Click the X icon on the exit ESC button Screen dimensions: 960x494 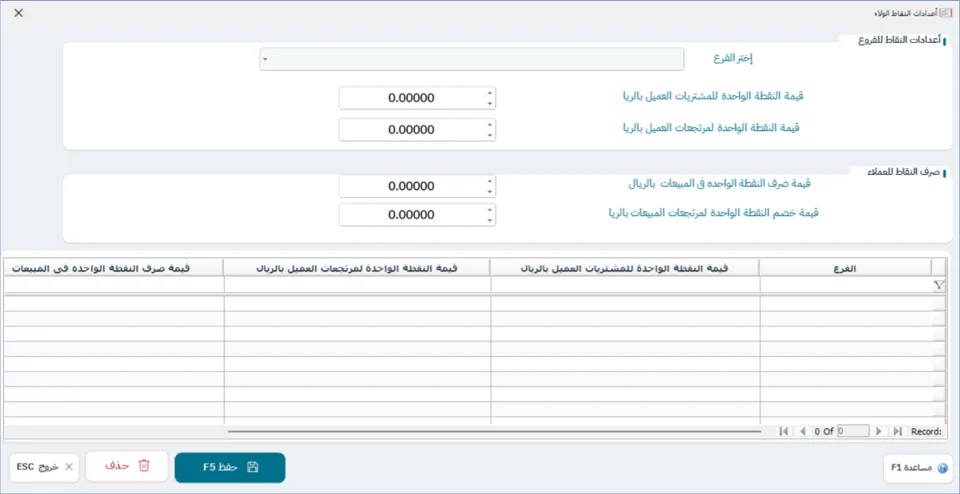[x=69, y=466]
